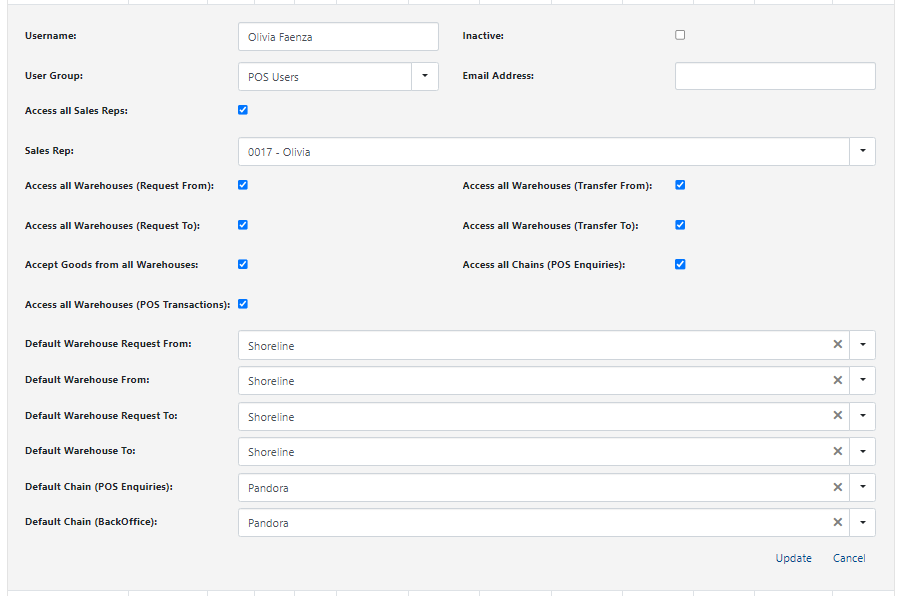Clear the Default Warehouse From value
This screenshot has height=596, width=903.
[838, 380]
